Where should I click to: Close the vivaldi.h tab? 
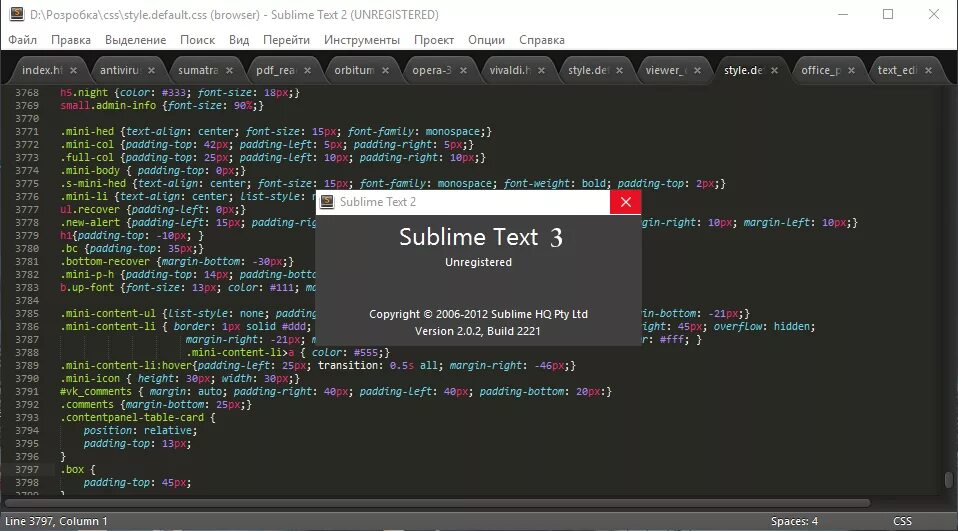[x=541, y=71]
